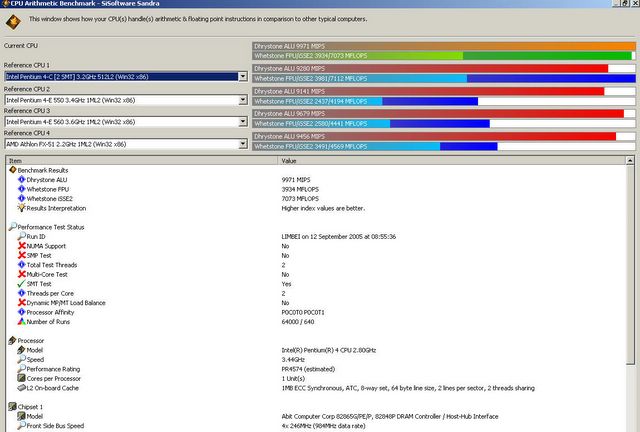Click 'Higher index values are better.' text
Screen dimensions: 640x432
click(x=323, y=208)
